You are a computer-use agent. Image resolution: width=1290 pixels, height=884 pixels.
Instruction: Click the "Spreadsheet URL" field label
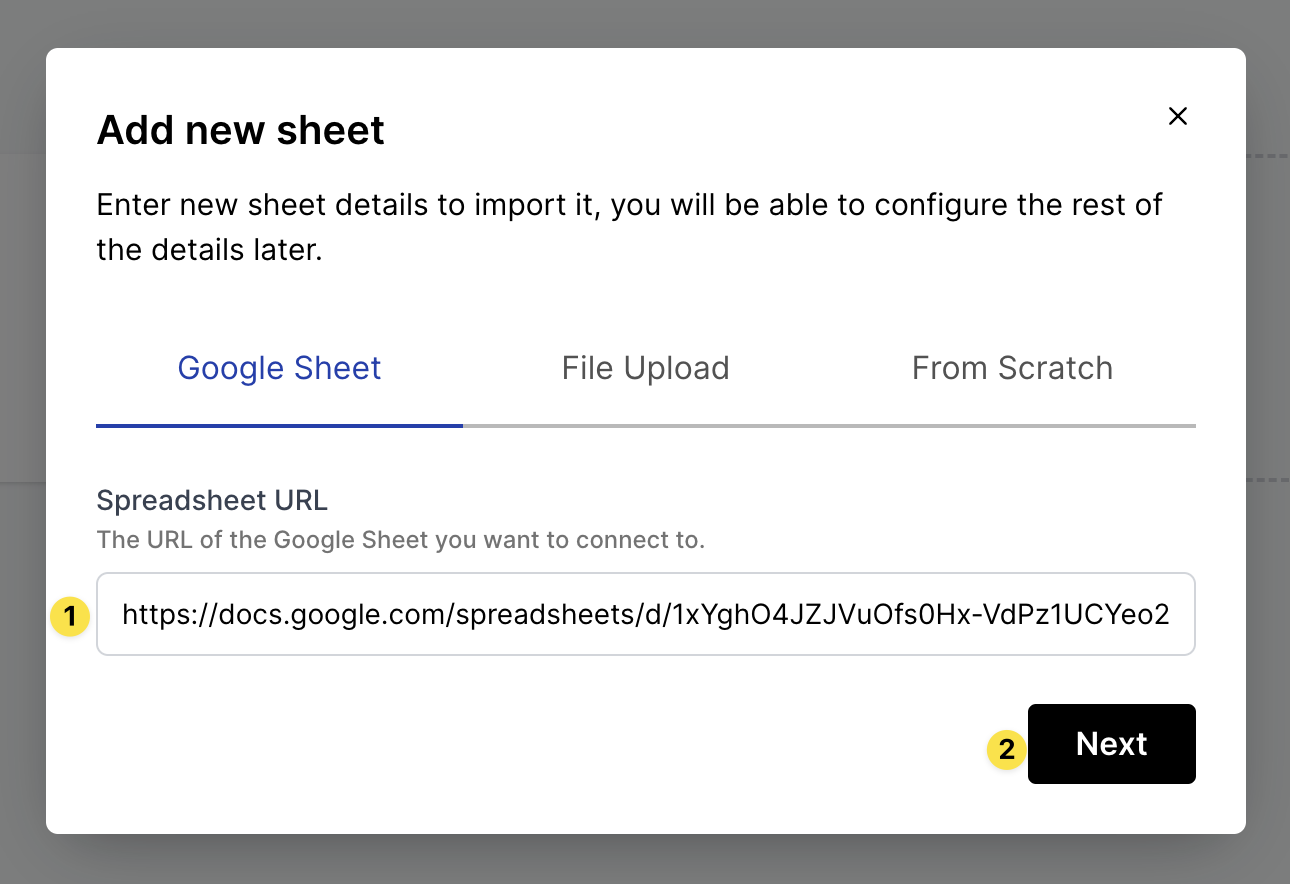coord(212,499)
